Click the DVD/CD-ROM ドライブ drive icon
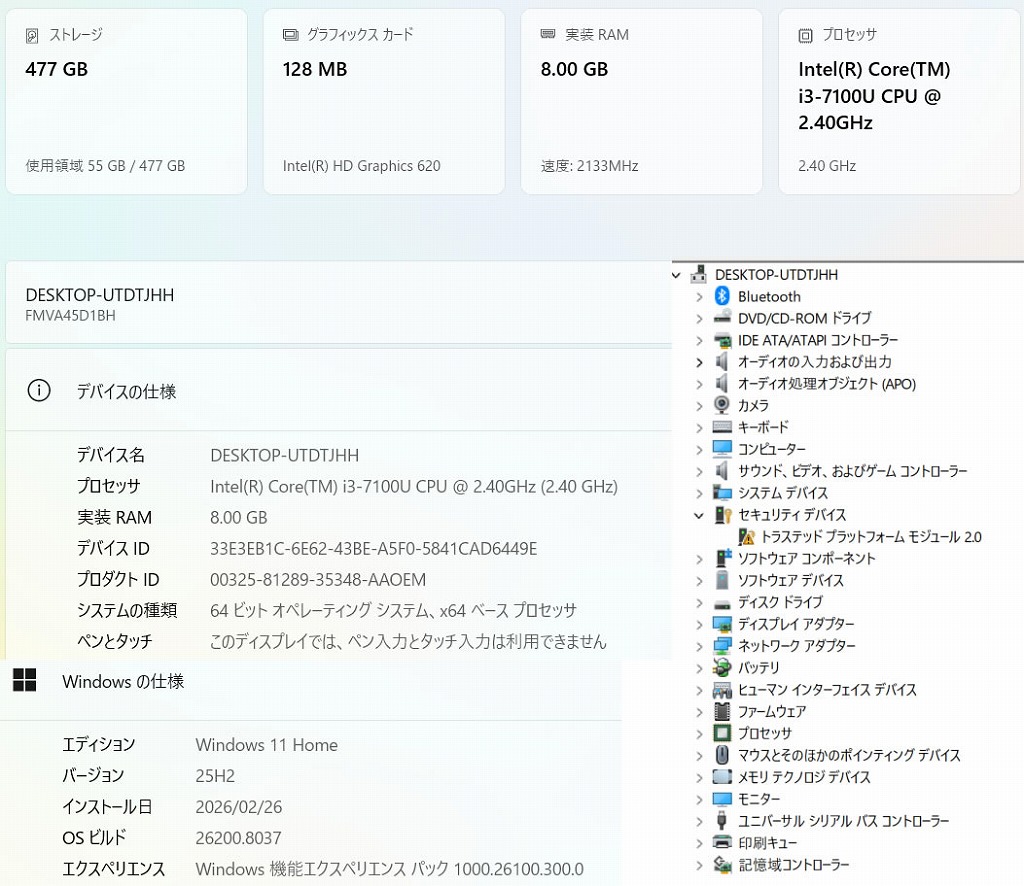The height and width of the screenshot is (886, 1024). (722, 318)
